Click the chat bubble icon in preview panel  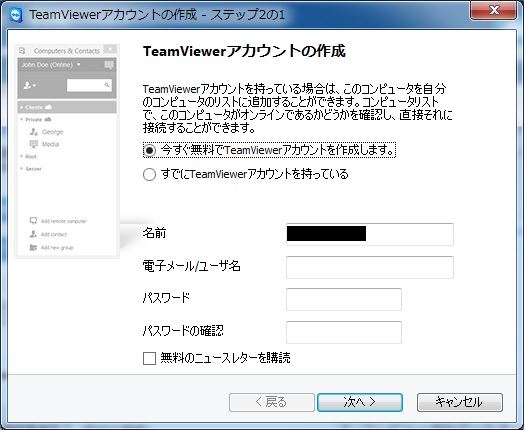click(x=109, y=65)
